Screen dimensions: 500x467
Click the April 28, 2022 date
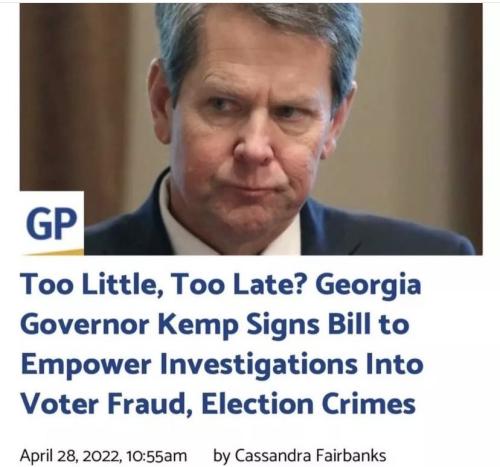coord(70,456)
